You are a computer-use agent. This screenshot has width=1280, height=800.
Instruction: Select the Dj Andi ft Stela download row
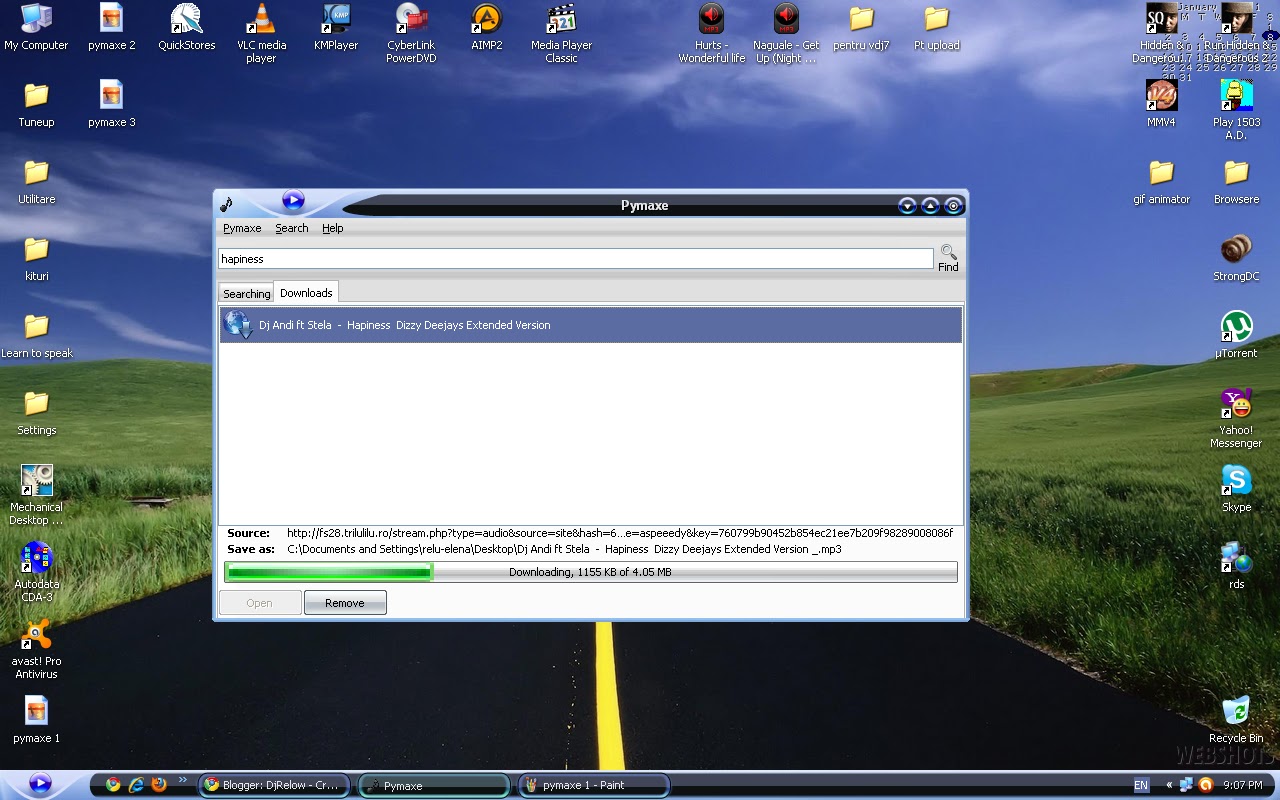coord(591,325)
